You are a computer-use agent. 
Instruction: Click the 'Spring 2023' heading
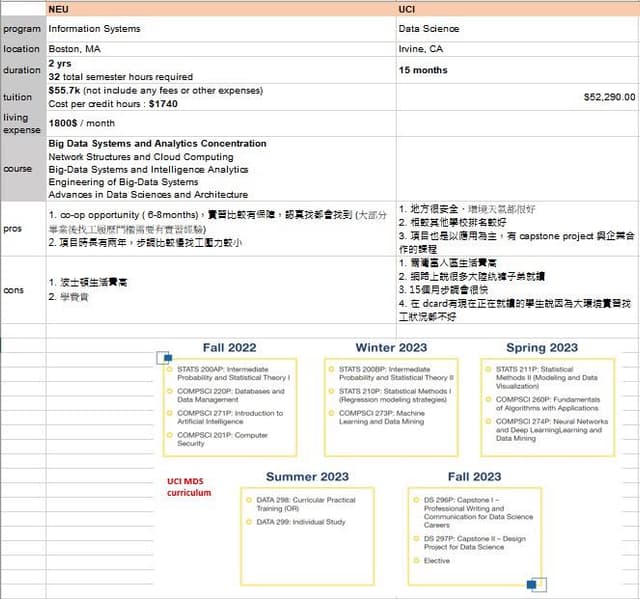click(542, 348)
